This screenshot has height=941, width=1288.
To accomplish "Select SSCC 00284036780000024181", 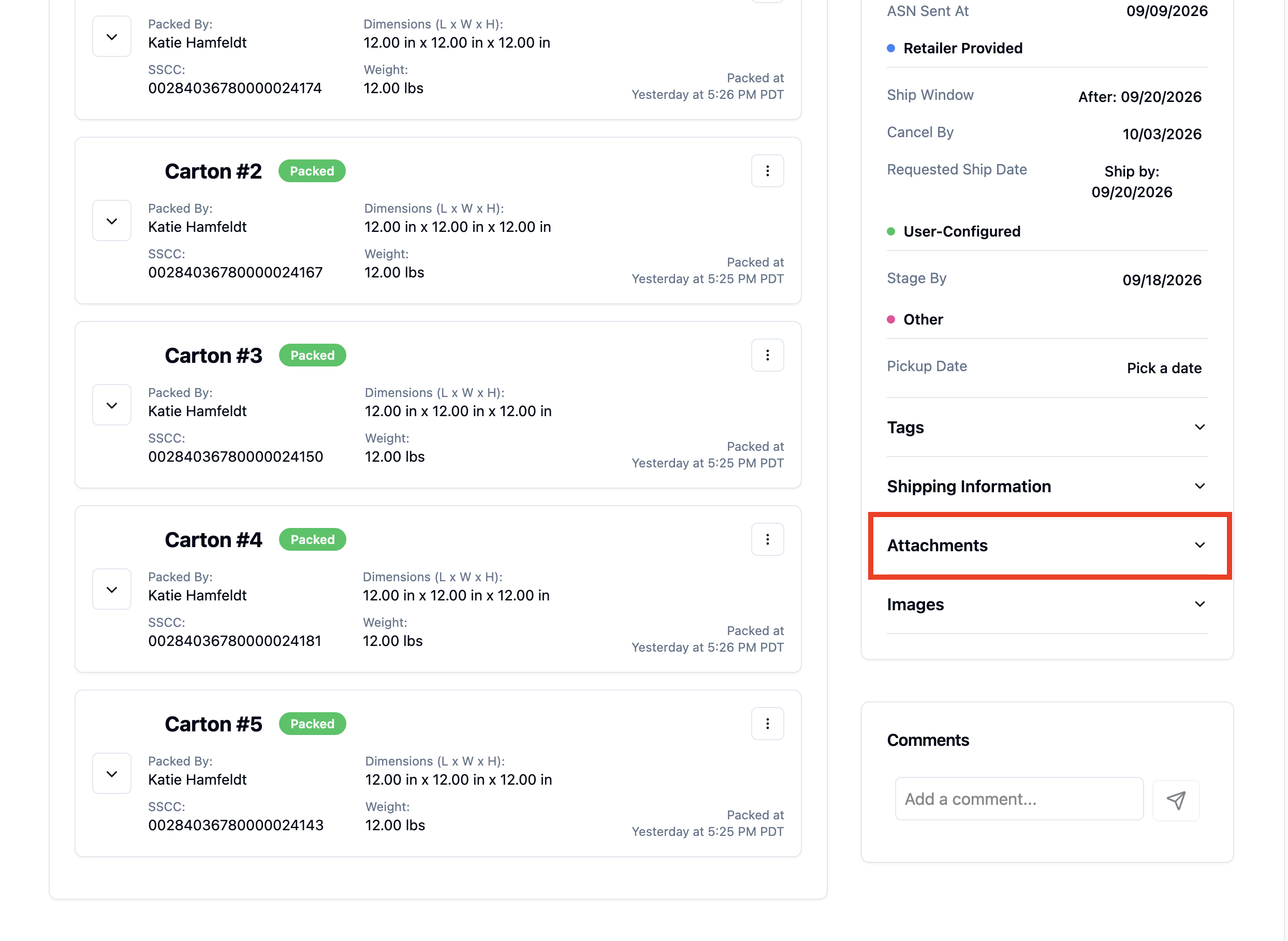I will 235,641.
